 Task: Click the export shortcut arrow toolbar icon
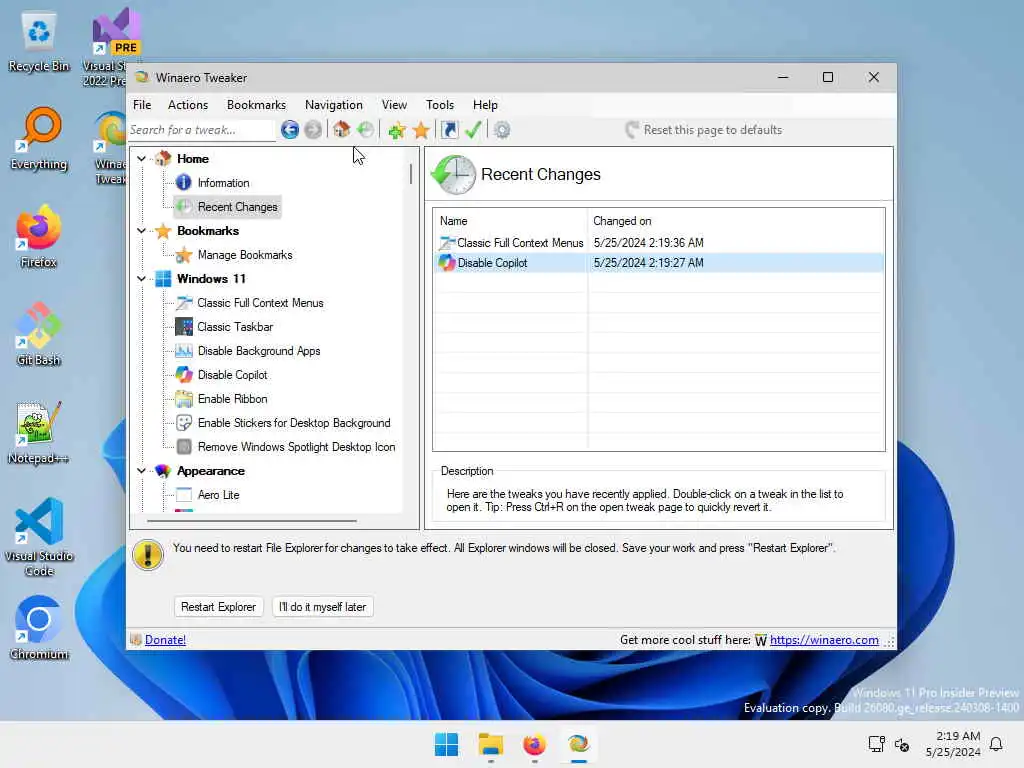click(449, 129)
